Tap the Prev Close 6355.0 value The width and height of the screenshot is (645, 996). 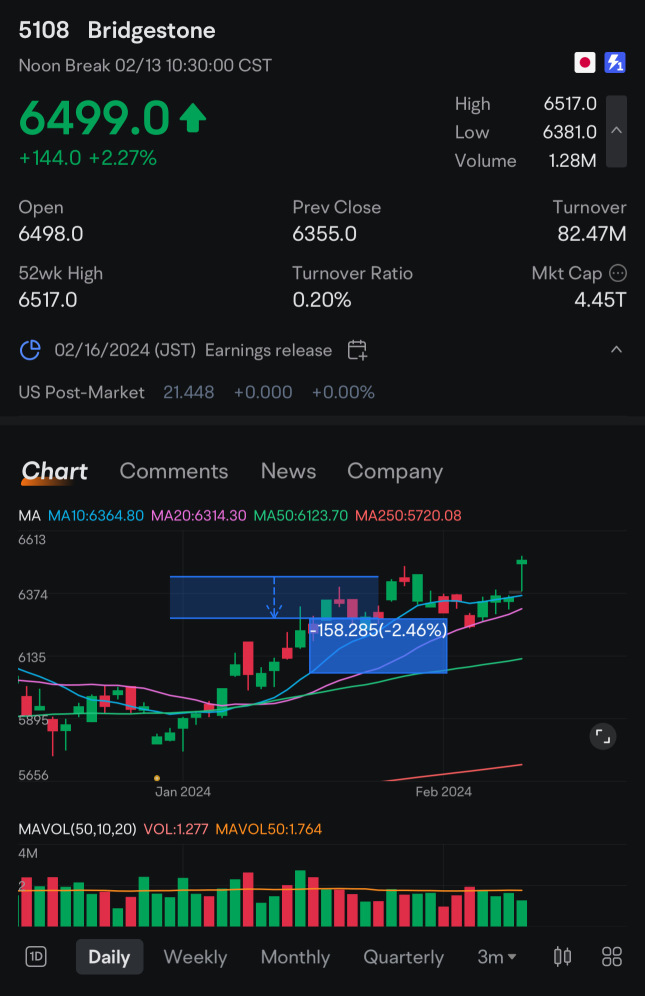(x=324, y=234)
